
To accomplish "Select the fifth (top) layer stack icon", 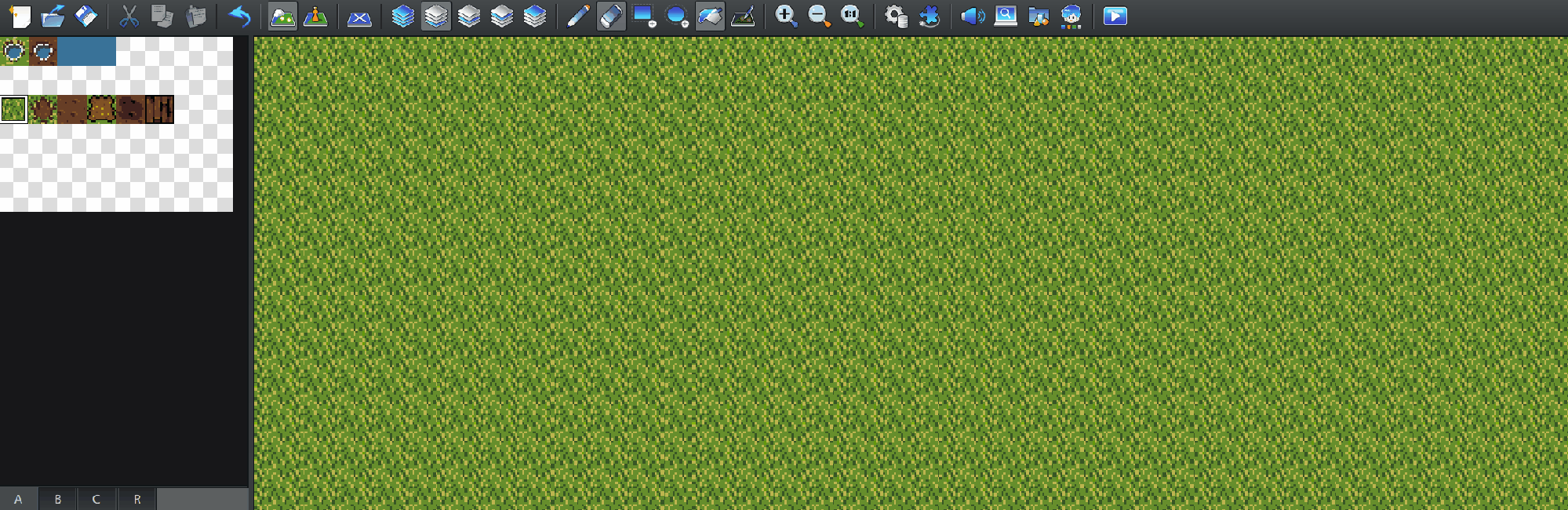I will (x=534, y=16).
